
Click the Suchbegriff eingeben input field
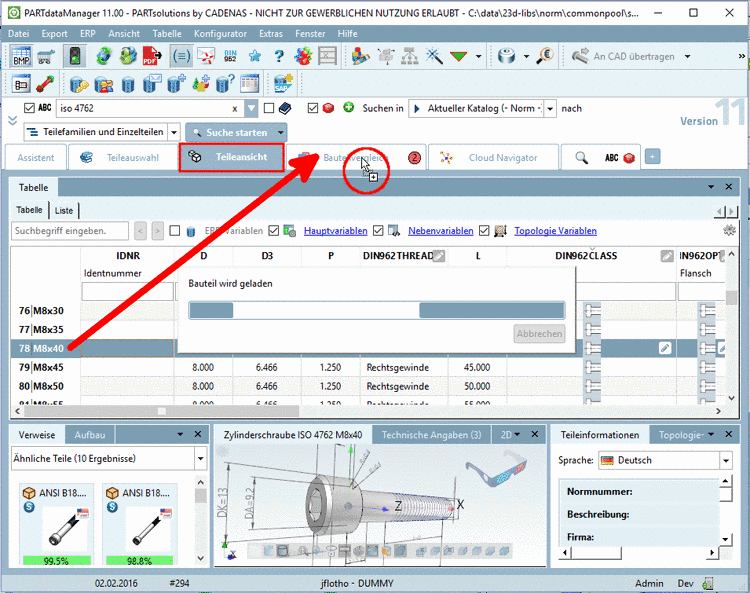[70, 231]
